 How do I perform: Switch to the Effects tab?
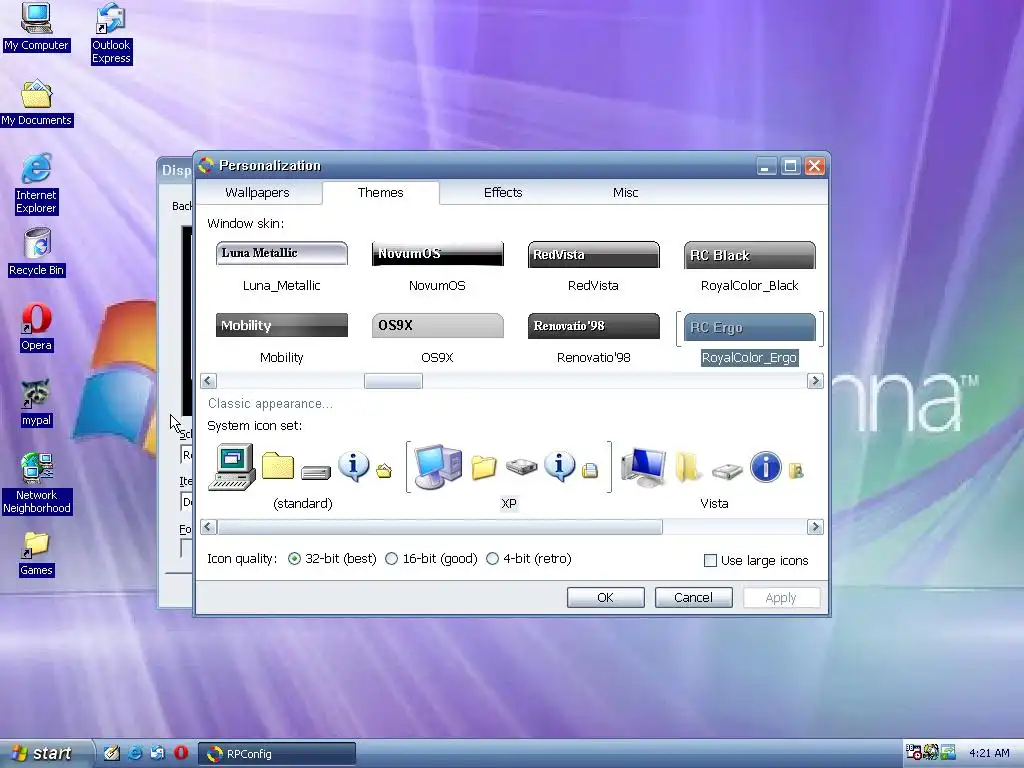[x=503, y=193]
